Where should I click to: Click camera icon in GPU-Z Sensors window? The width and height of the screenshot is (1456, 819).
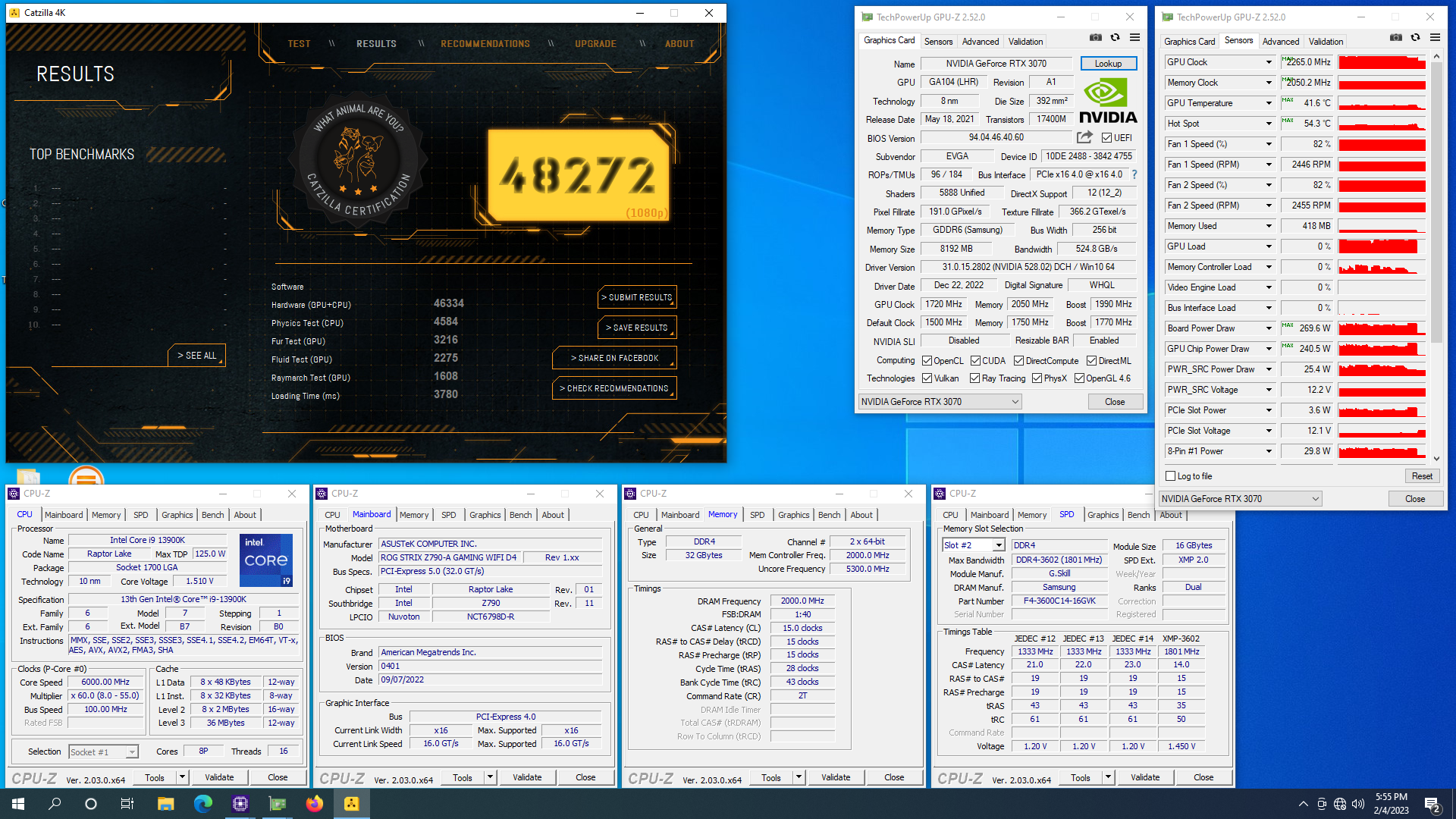point(1396,37)
